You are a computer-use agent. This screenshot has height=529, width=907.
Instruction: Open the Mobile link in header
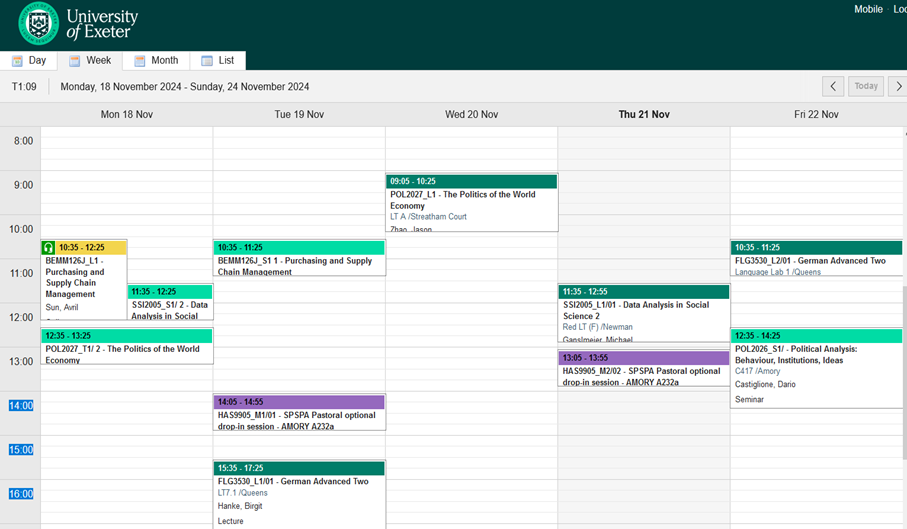[867, 9]
